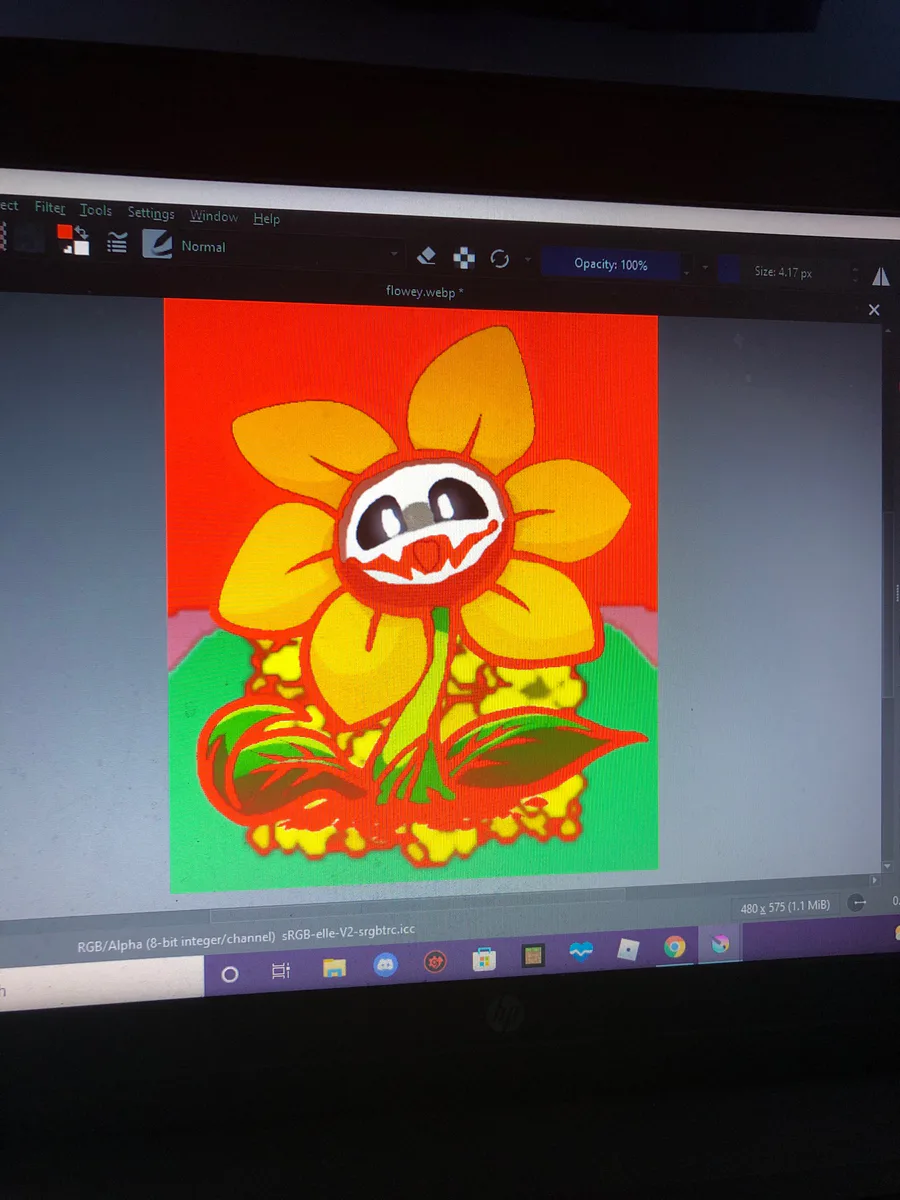Toggle the horizontal mirror tool icon
This screenshot has width=900, height=1200.
tap(880, 277)
